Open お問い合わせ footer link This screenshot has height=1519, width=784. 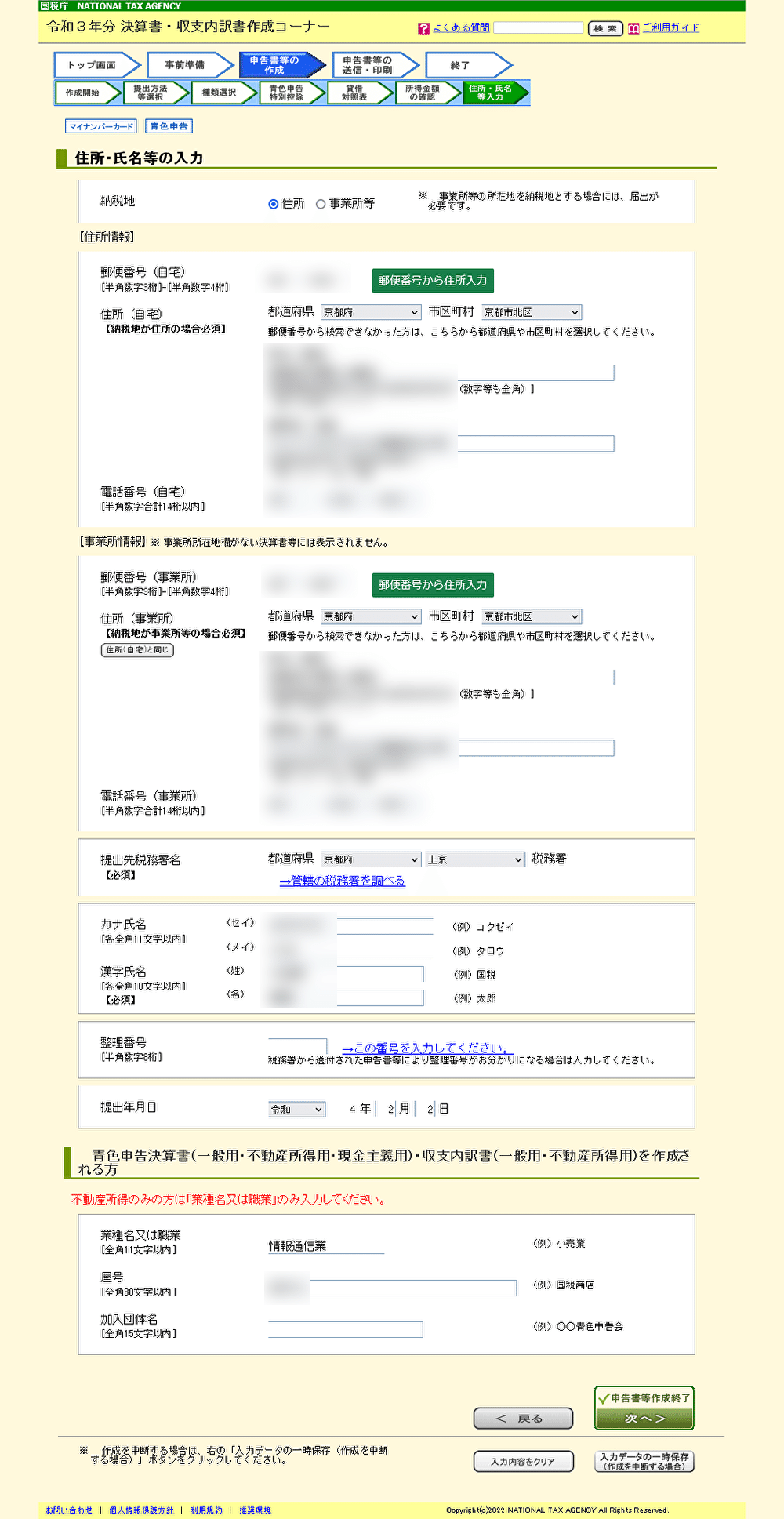(x=69, y=1510)
